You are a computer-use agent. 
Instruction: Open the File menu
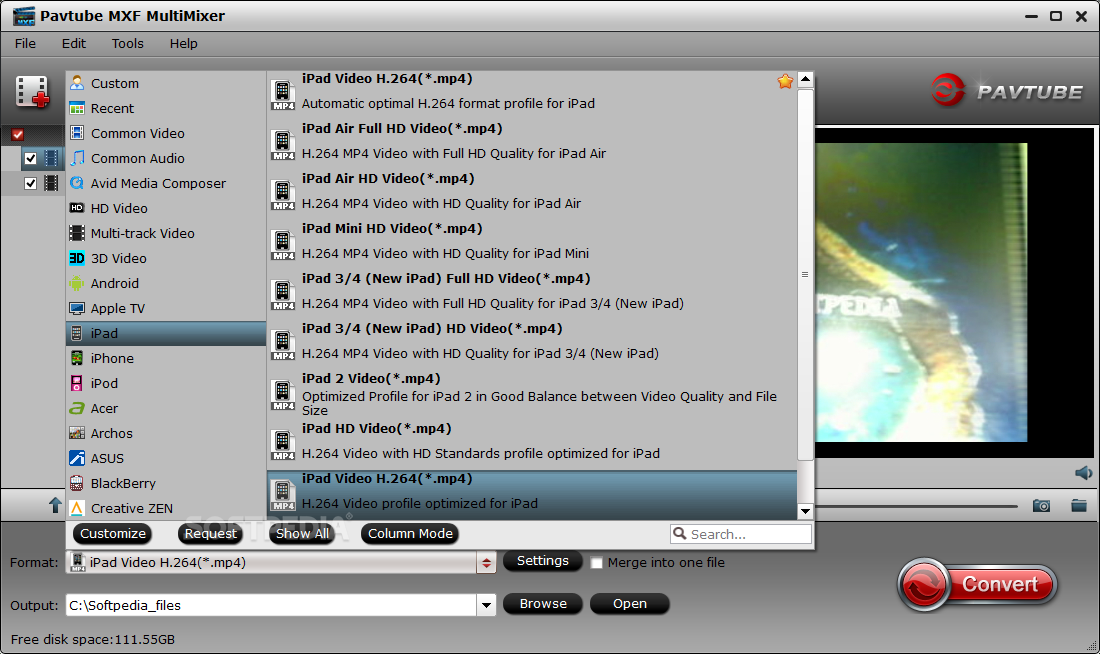tap(25, 44)
